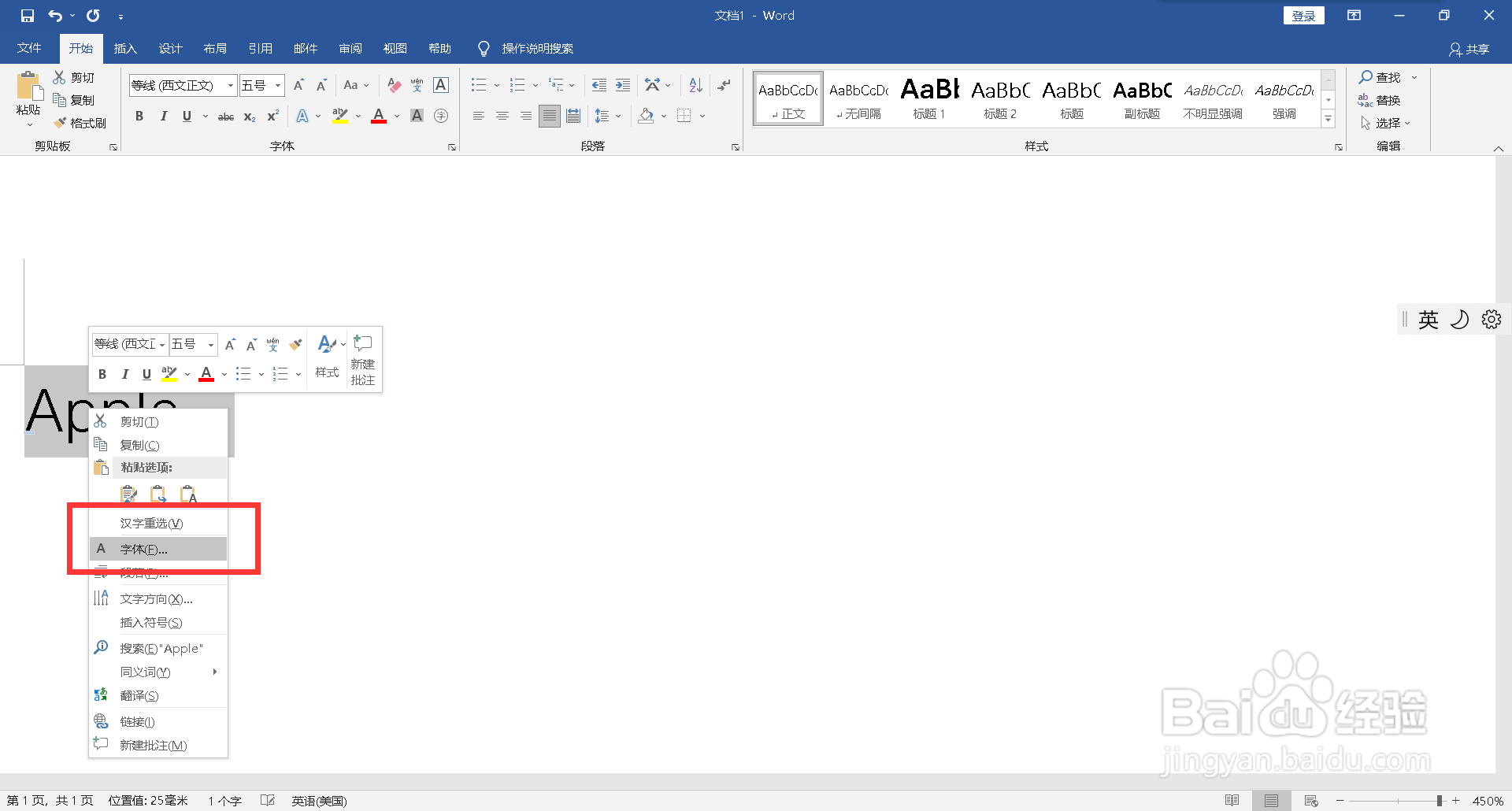The height and width of the screenshot is (811, 1512).
Task: Click Show paragraph marks icon
Action: coord(724,85)
